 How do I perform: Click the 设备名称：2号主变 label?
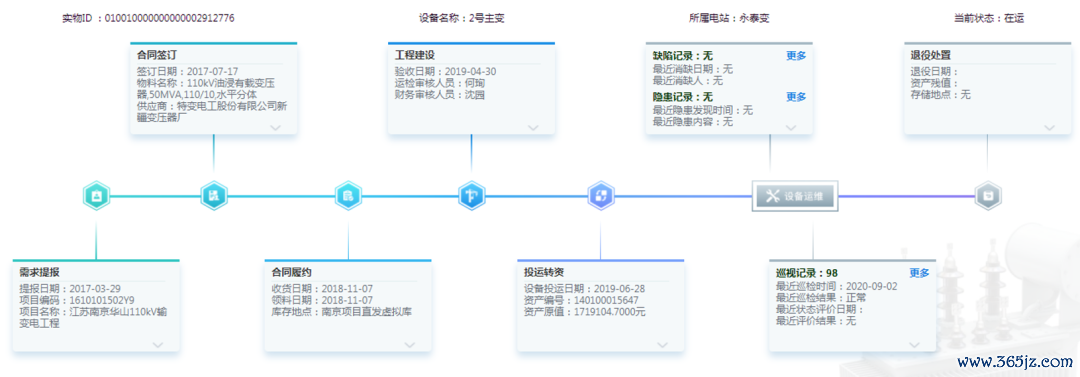[461, 19]
